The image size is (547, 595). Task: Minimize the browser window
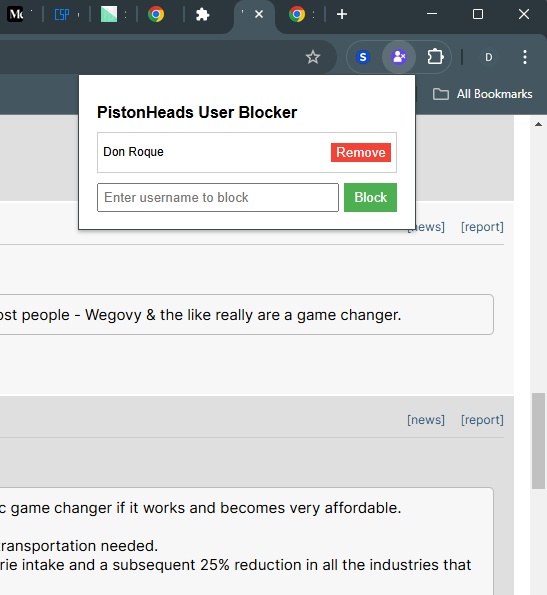coord(432,14)
